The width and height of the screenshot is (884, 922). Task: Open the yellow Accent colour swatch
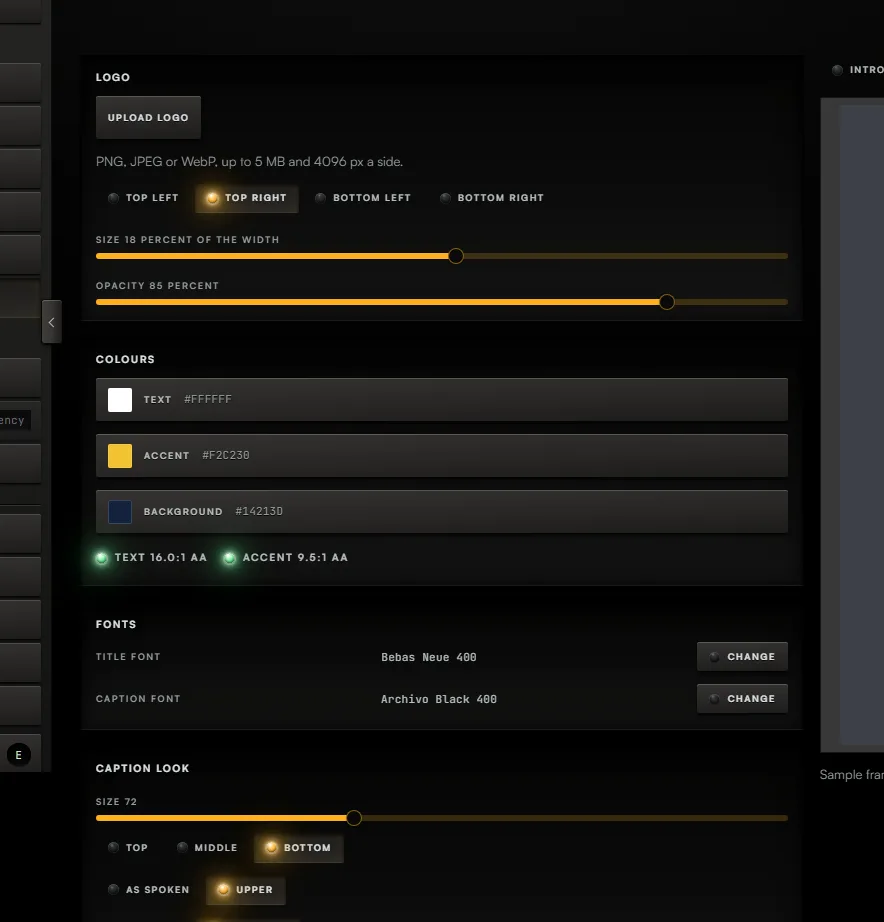(x=120, y=456)
